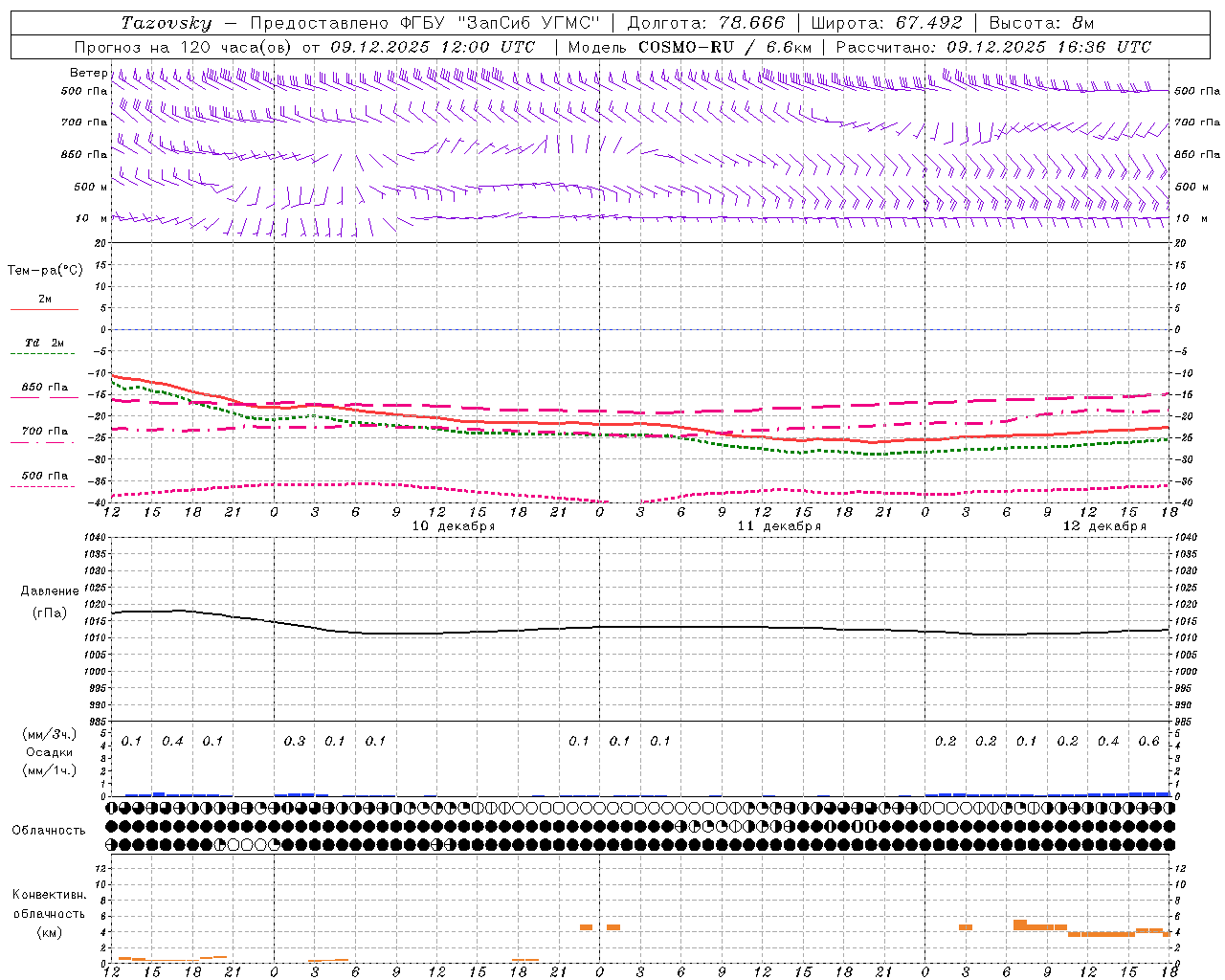The width and height of the screenshot is (1225, 980).
Task: Click the "Тем-ра(°C)" temperature label
Action: pos(45,271)
